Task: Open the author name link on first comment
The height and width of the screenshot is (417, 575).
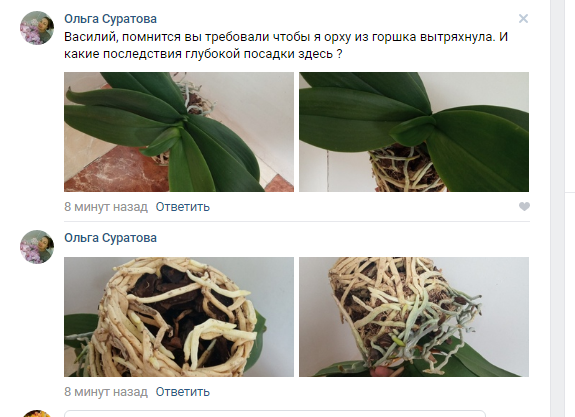Action: 110,19
